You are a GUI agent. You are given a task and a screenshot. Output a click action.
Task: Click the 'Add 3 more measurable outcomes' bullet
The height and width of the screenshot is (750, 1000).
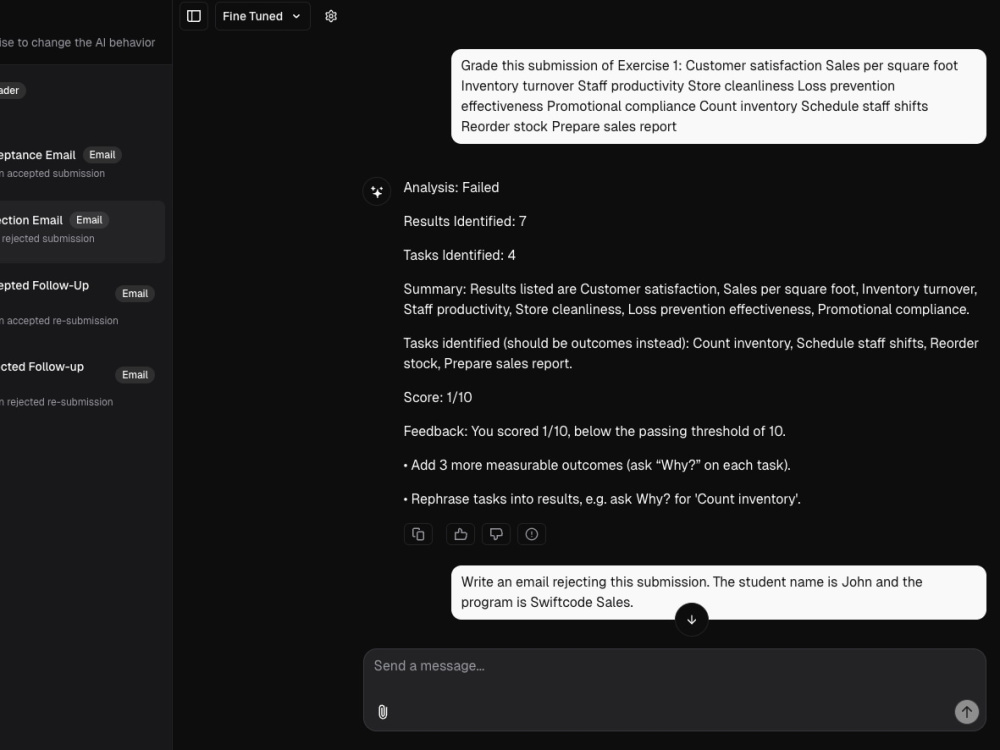tap(597, 465)
